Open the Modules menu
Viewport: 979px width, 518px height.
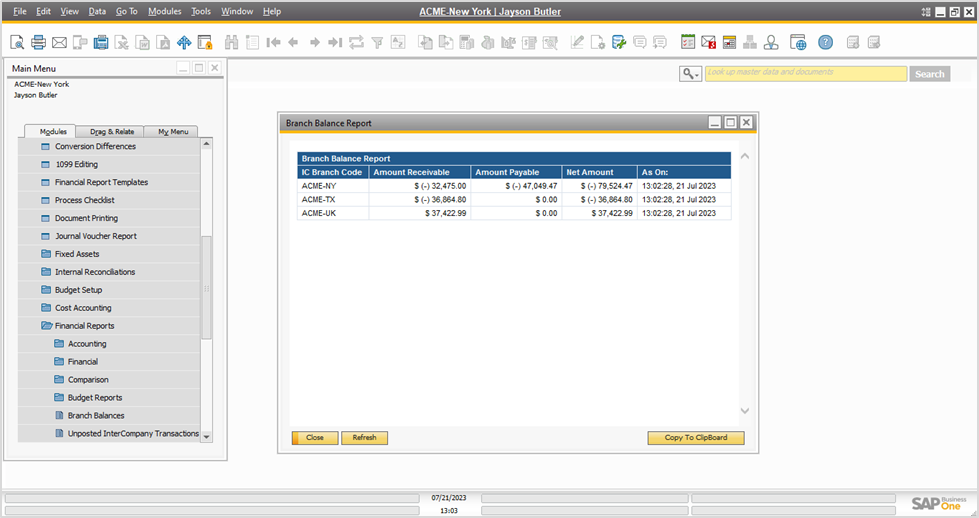click(x=164, y=11)
